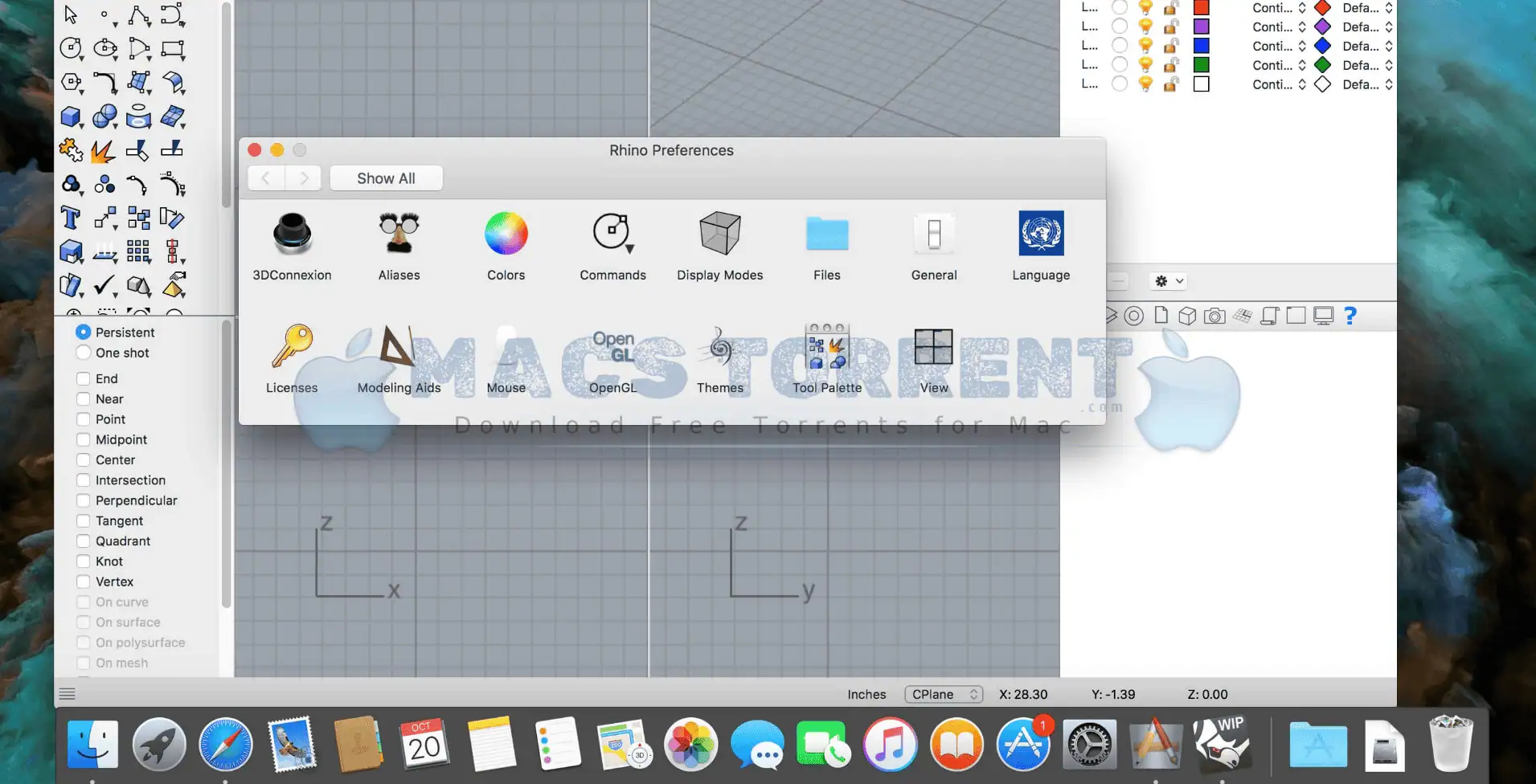Image resolution: width=1536 pixels, height=784 pixels.
Task: Open CPlane coordinate dropdown
Action: pyautogui.click(x=944, y=694)
